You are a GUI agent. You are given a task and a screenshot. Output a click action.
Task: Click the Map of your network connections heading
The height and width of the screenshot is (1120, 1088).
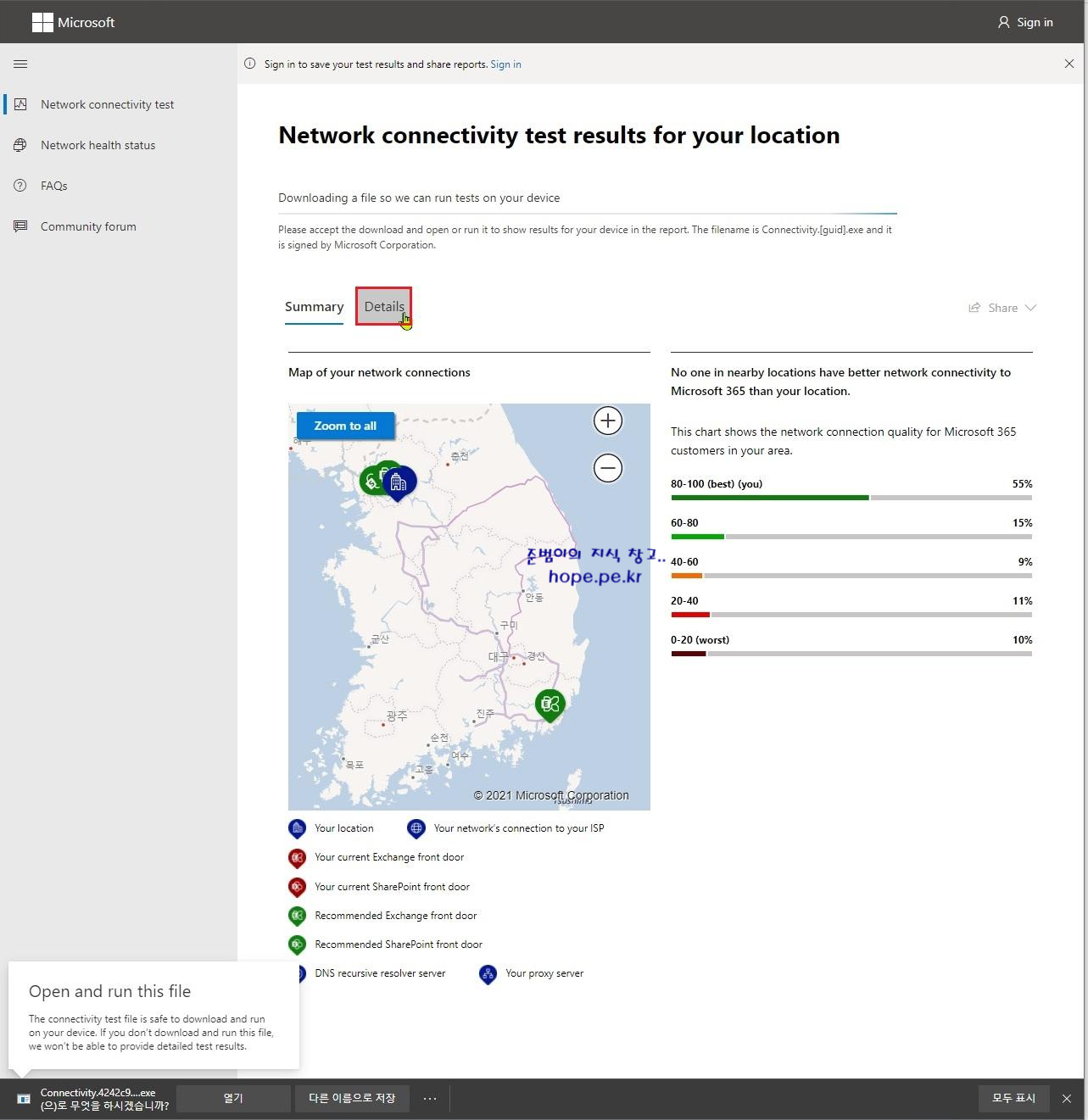(x=379, y=372)
